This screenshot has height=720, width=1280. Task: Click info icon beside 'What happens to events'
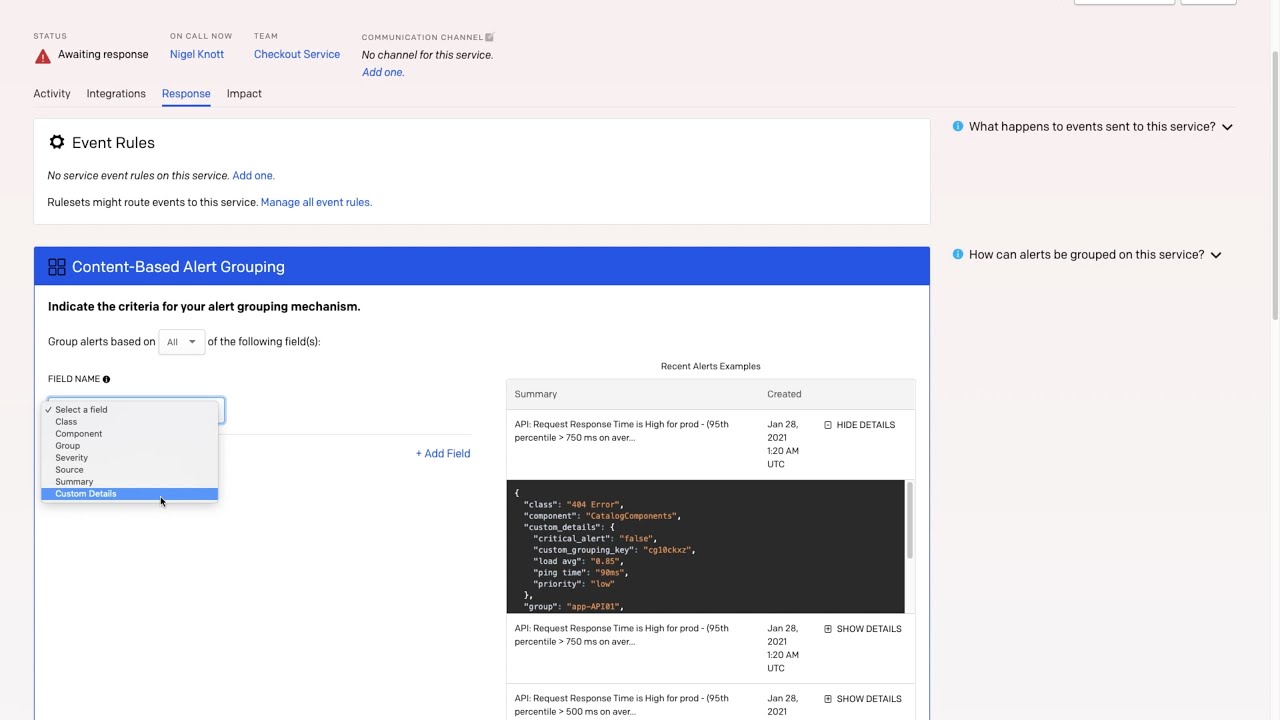[958, 126]
